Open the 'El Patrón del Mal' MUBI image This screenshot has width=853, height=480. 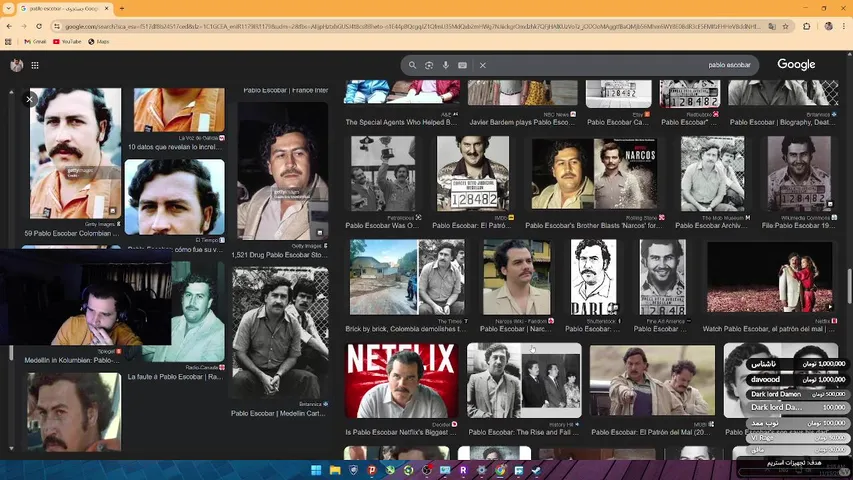pos(652,380)
